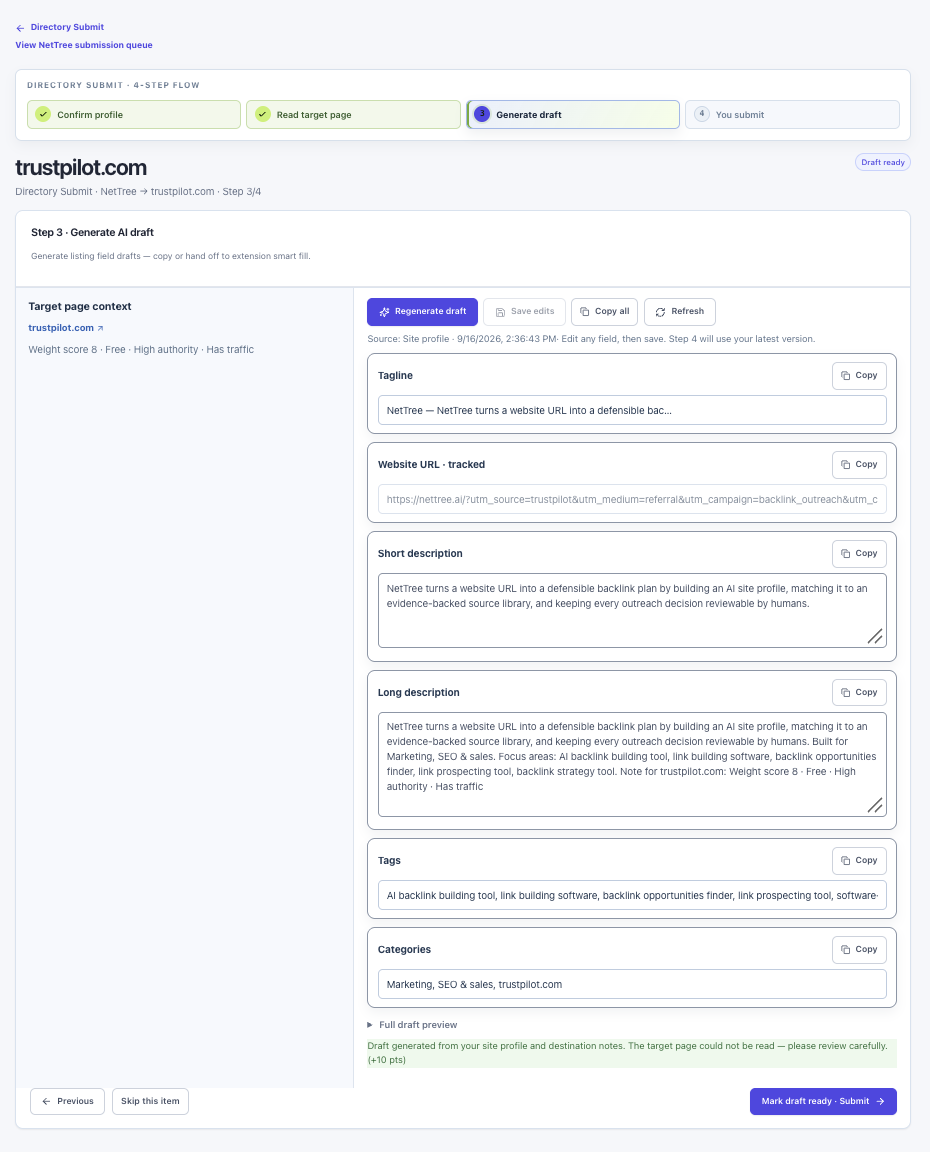Focus the Tagline input field
The height and width of the screenshot is (1152, 930).
(632, 411)
